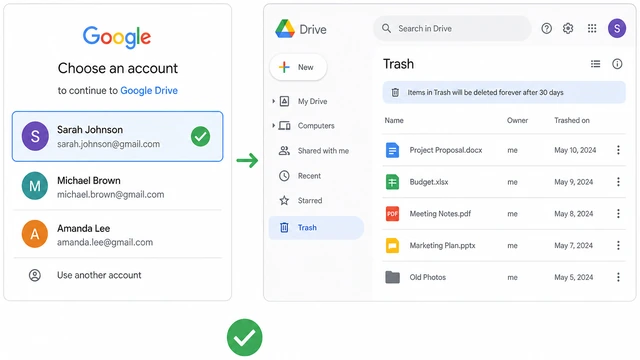Image resolution: width=640 pixels, height=360 pixels.
Task: Click the Budget.xlsx spreadsheet icon
Action: tap(392, 182)
